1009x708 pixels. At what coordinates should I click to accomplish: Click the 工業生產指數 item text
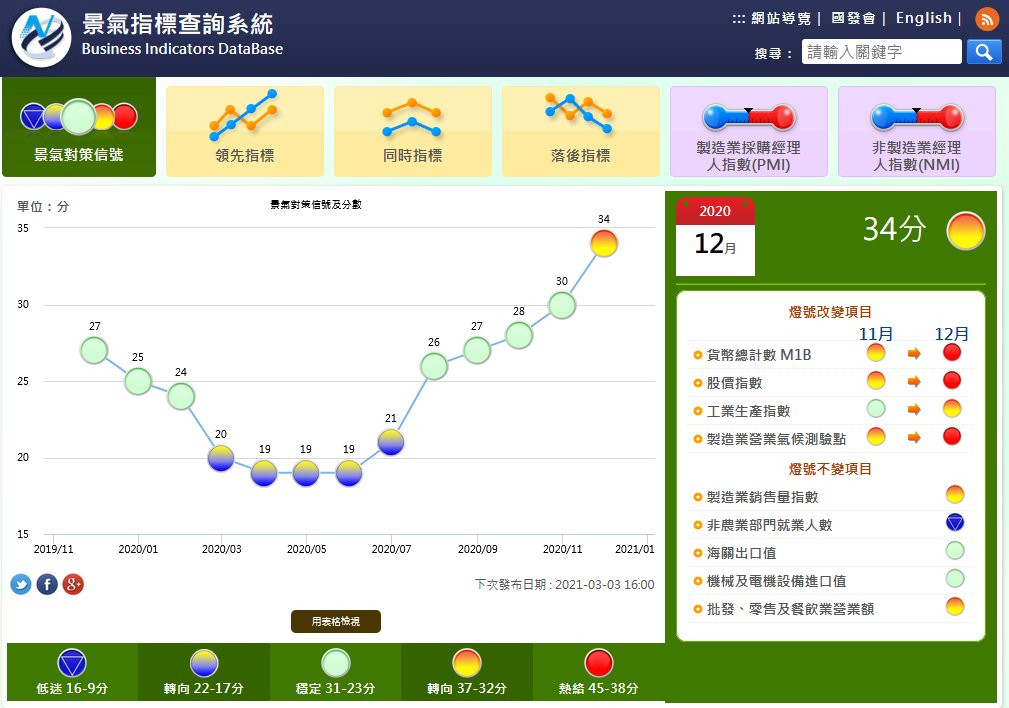(748, 411)
